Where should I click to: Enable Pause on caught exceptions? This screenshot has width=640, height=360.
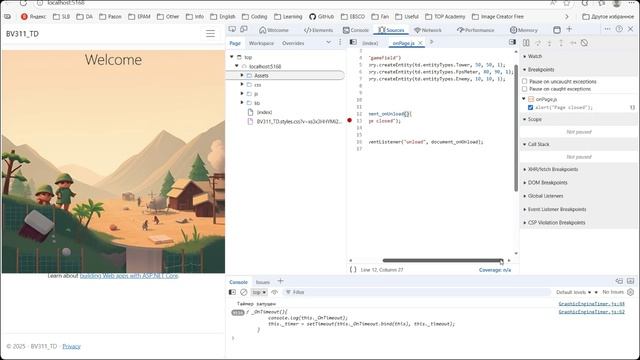[x=525, y=89]
